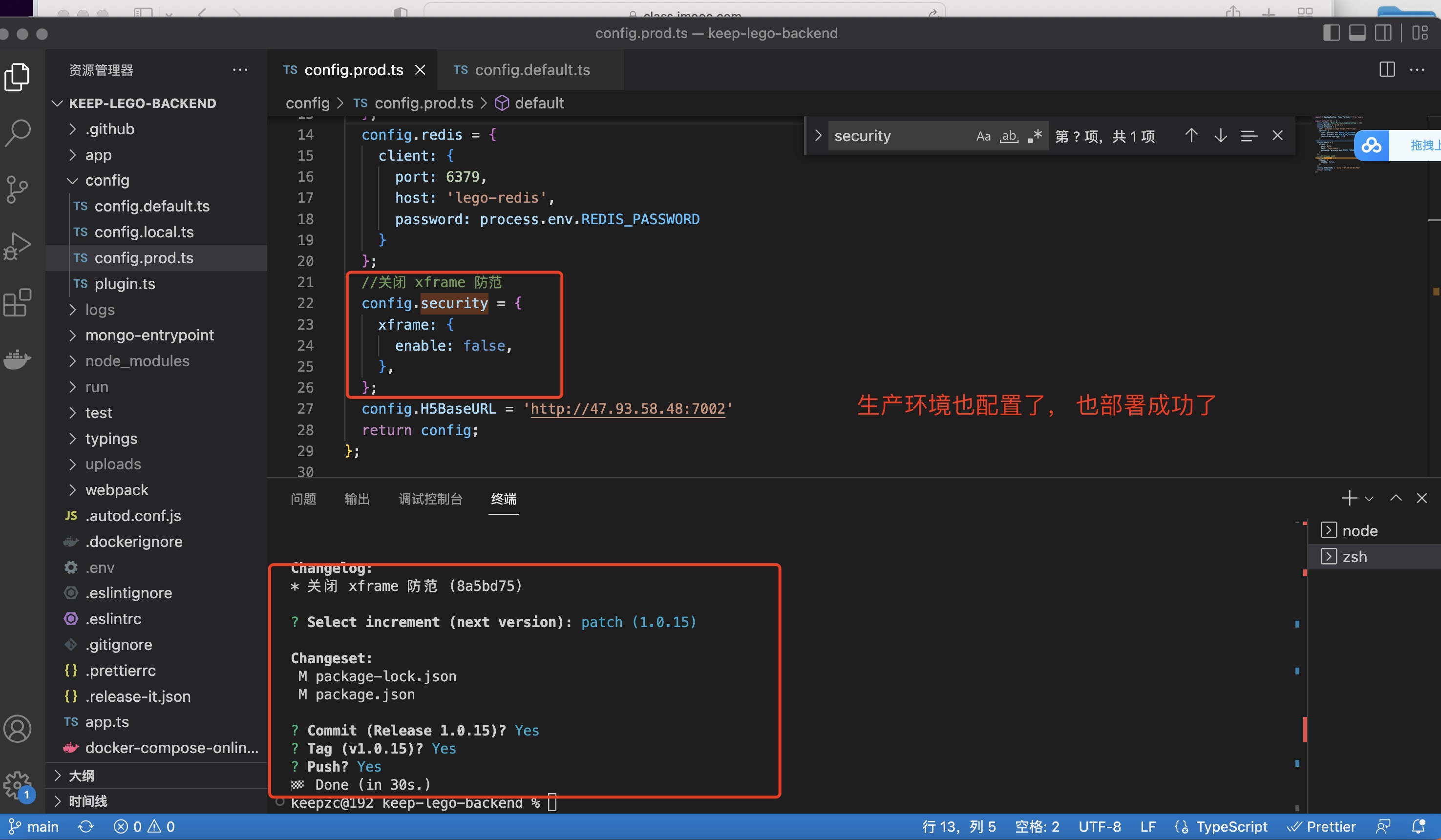
Task: Go to previous search match
Action: click(1191, 135)
